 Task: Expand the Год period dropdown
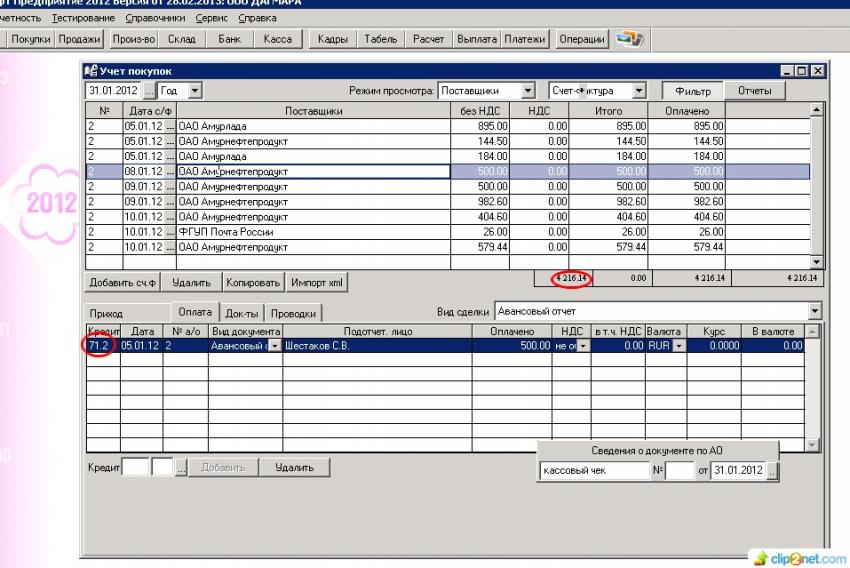click(194, 90)
